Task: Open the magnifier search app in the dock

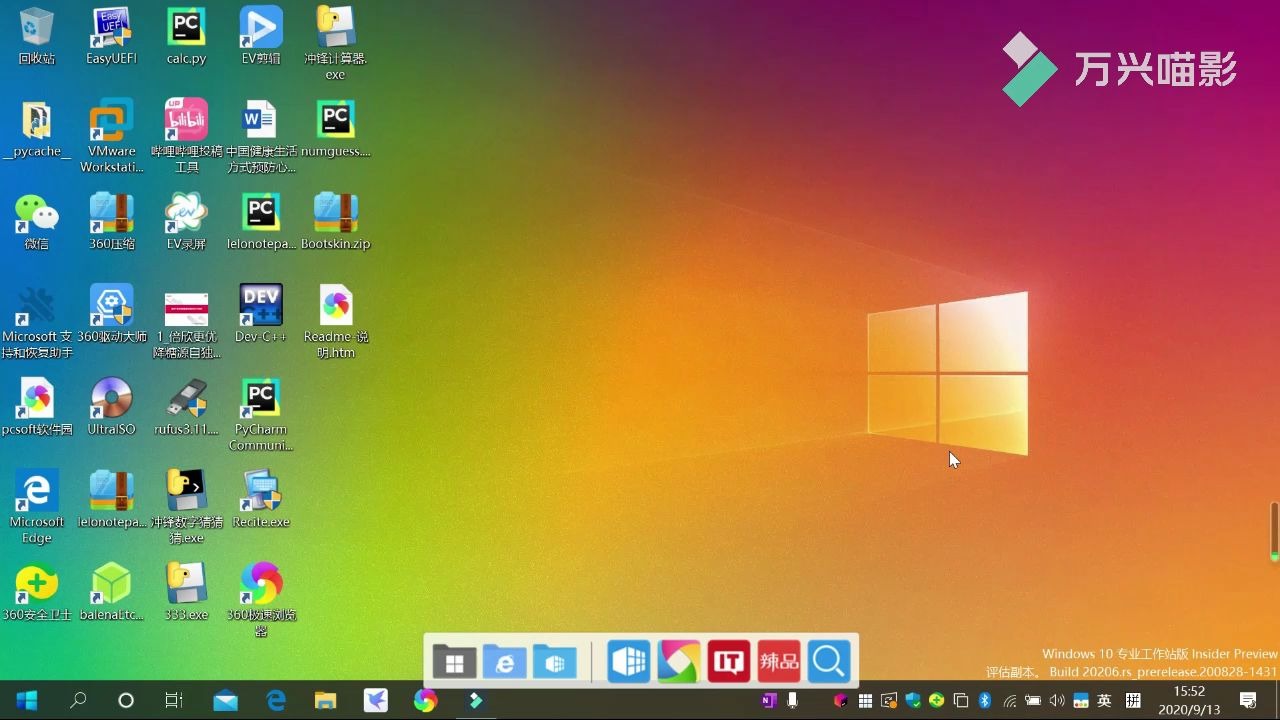Action: [x=829, y=661]
